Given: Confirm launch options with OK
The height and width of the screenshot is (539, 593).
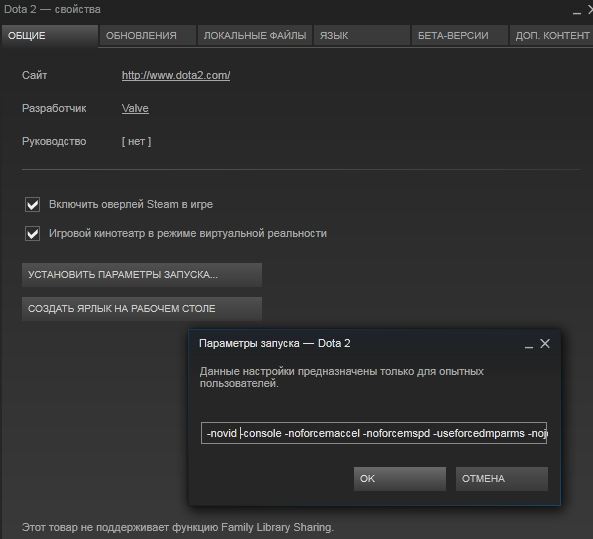Looking at the screenshot, I should coord(400,478).
